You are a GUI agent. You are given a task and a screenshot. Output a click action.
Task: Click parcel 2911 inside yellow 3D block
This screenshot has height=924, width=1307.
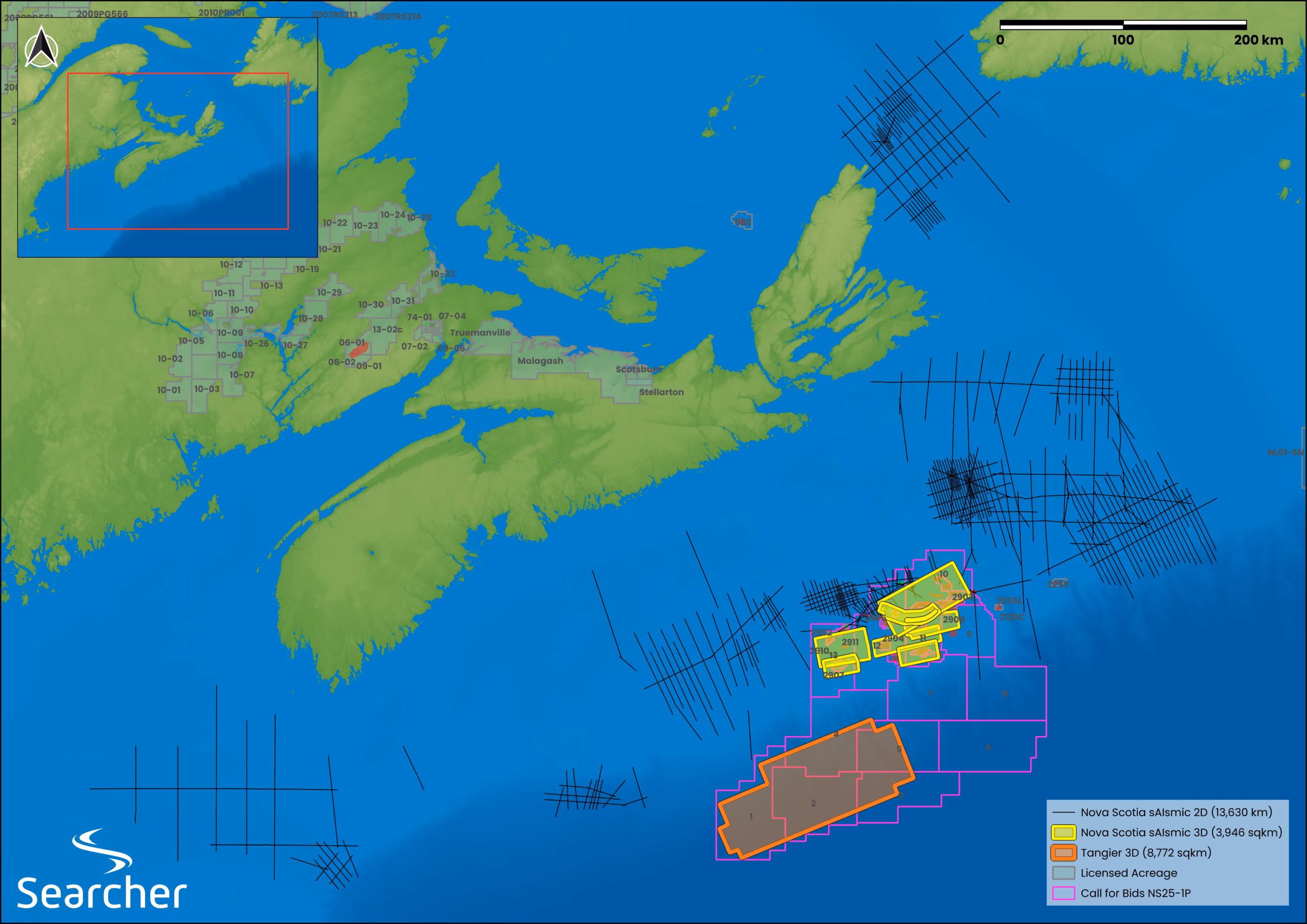(850, 642)
